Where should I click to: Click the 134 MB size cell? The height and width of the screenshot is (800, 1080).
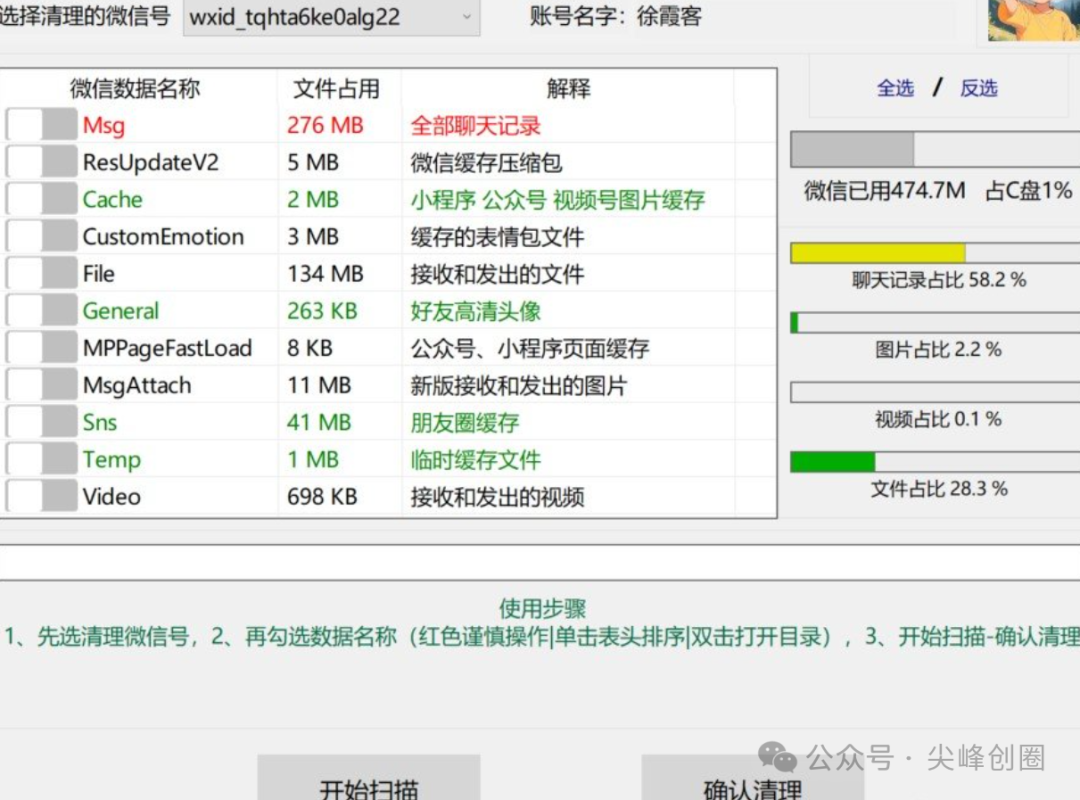point(325,274)
